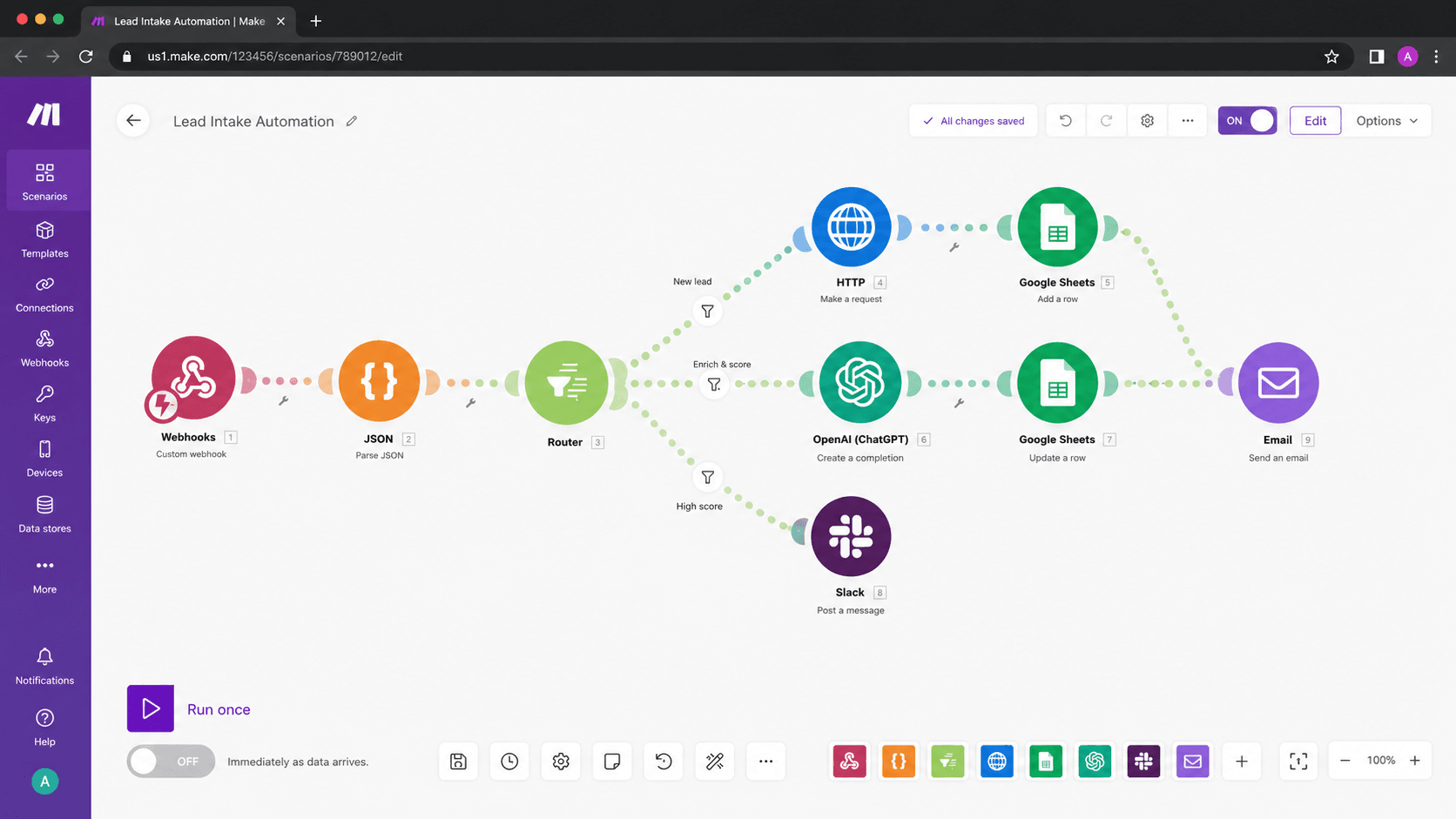The image size is (1456, 819).
Task: Click the Router module node
Action: pos(566,383)
